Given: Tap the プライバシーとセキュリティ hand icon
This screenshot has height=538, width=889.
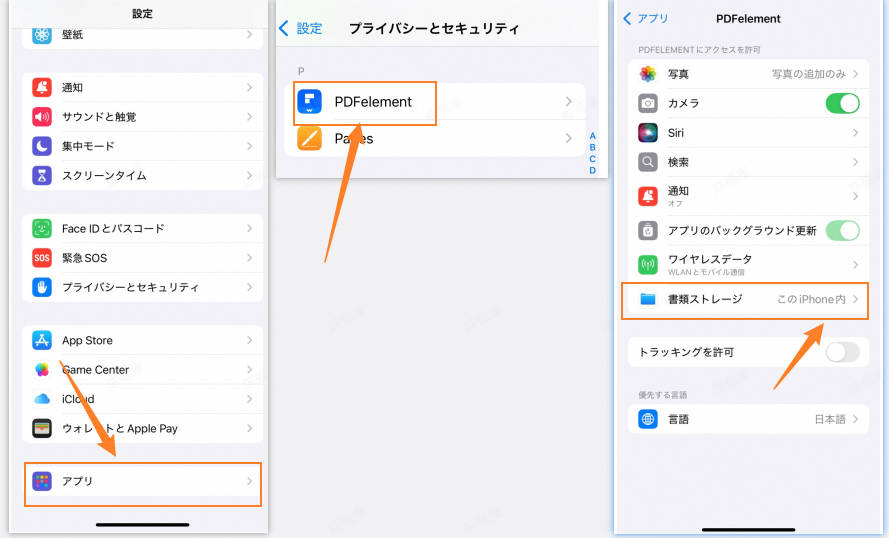Looking at the screenshot, I should [x=41, y=287].
